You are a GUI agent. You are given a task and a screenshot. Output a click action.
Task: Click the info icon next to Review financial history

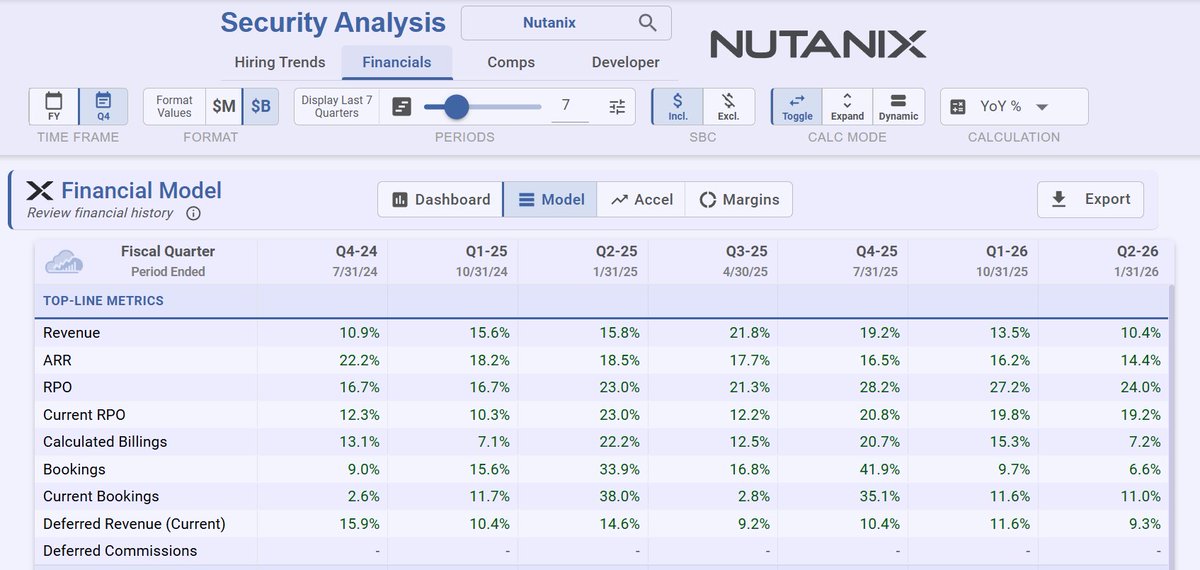(x=194, y=213)
